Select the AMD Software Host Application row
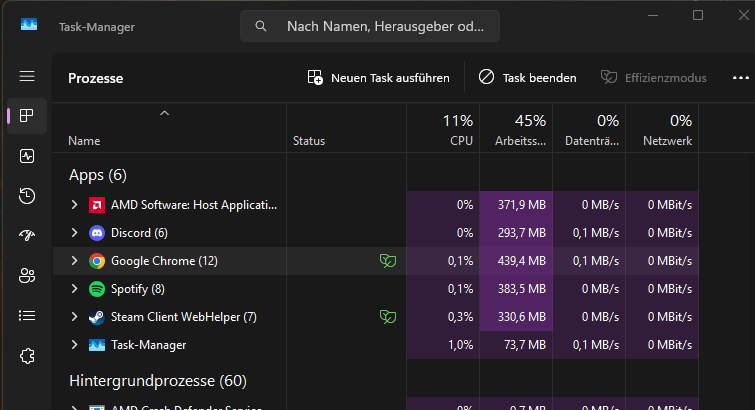This screenshot has width=755, height=410. click(193, 205)
